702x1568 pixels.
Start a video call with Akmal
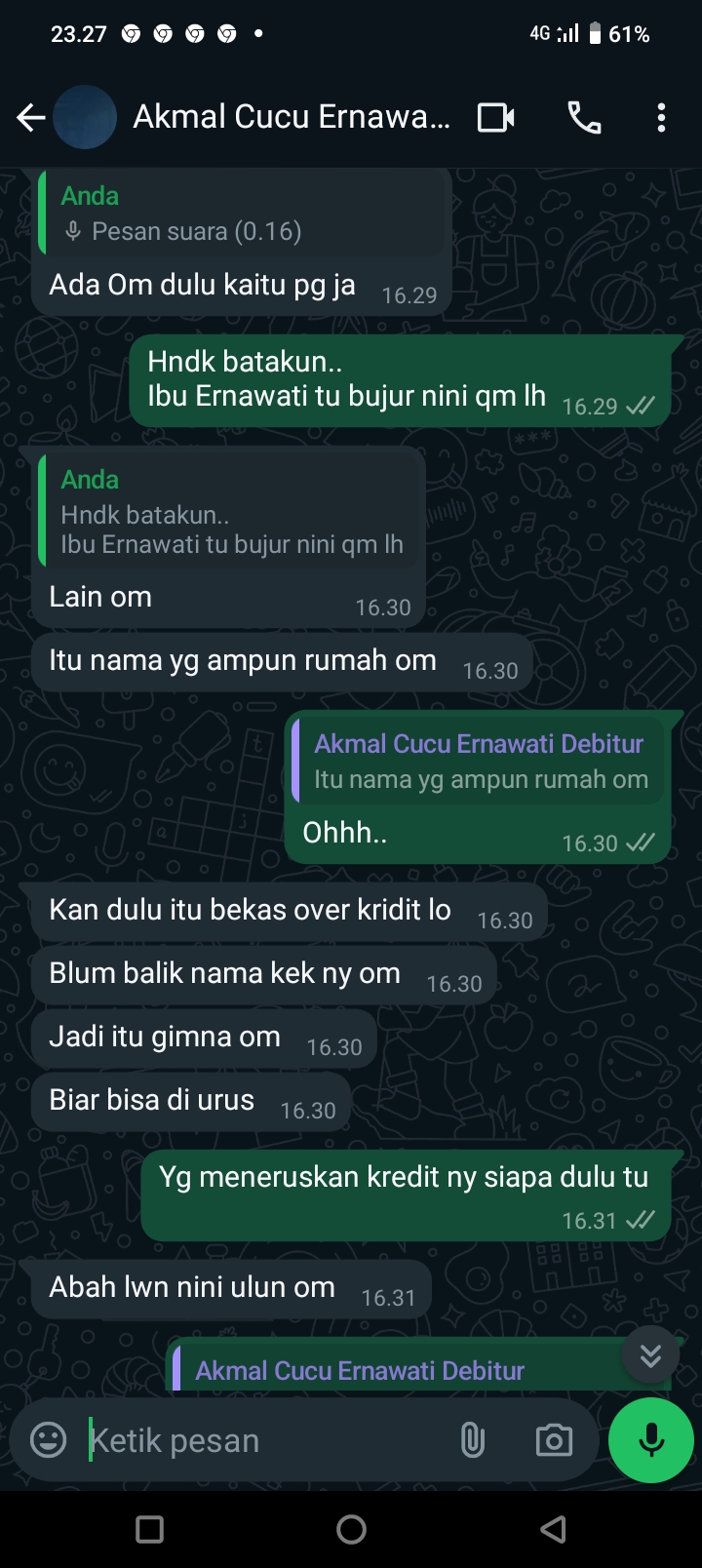pos(495,118)
